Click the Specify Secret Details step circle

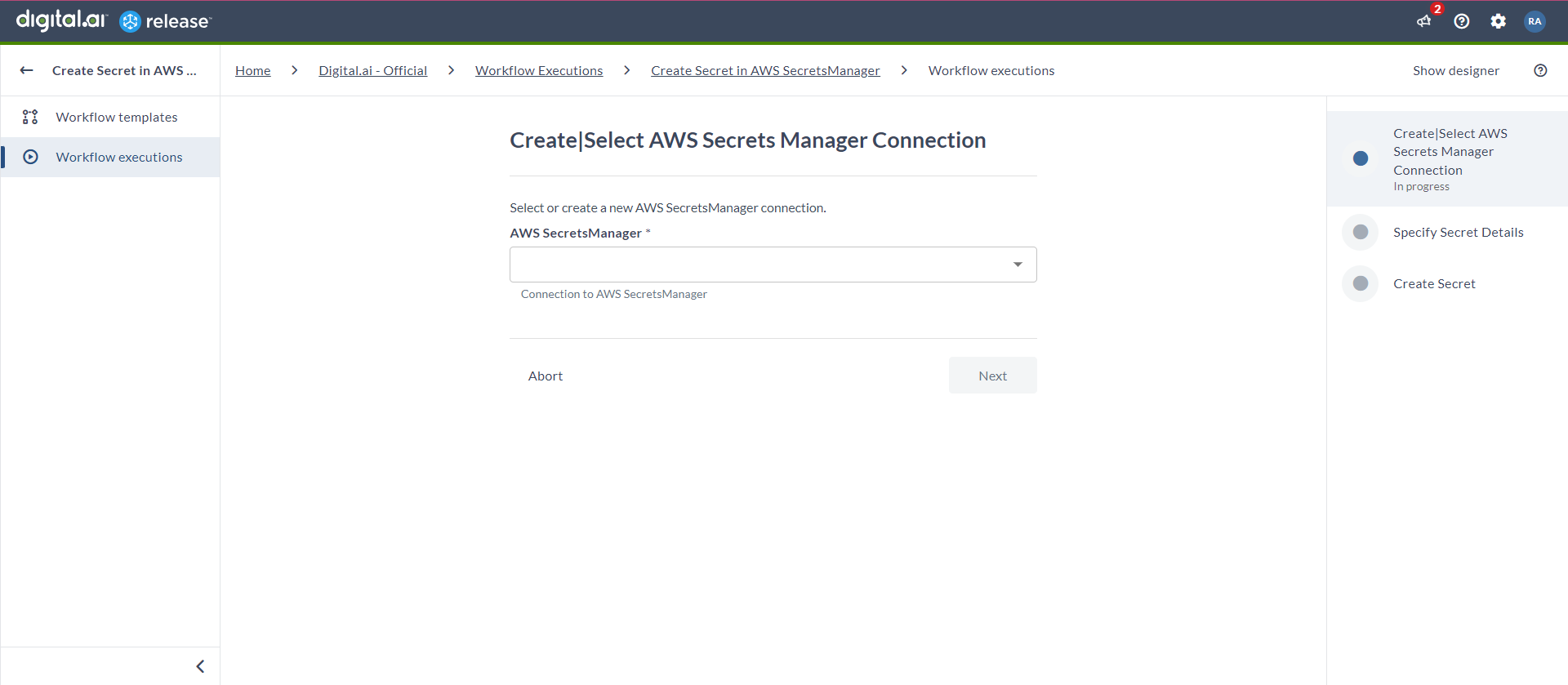1361,232
